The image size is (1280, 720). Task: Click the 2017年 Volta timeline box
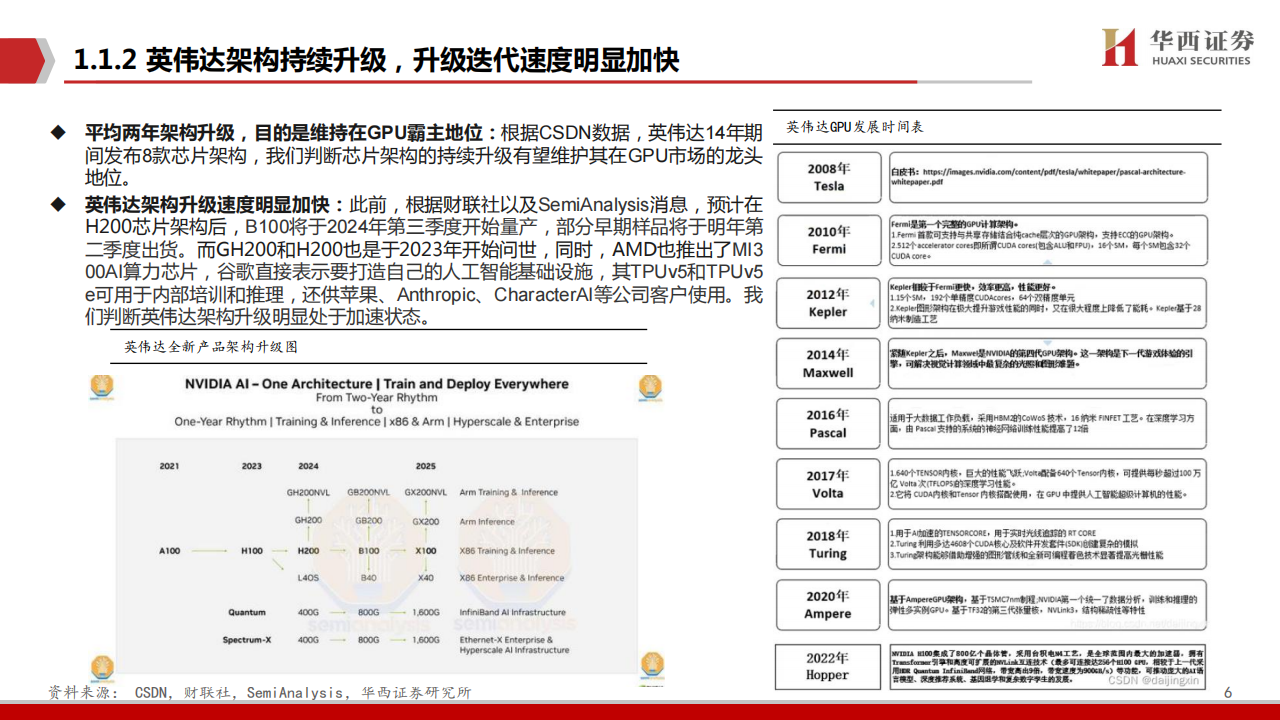828,484
